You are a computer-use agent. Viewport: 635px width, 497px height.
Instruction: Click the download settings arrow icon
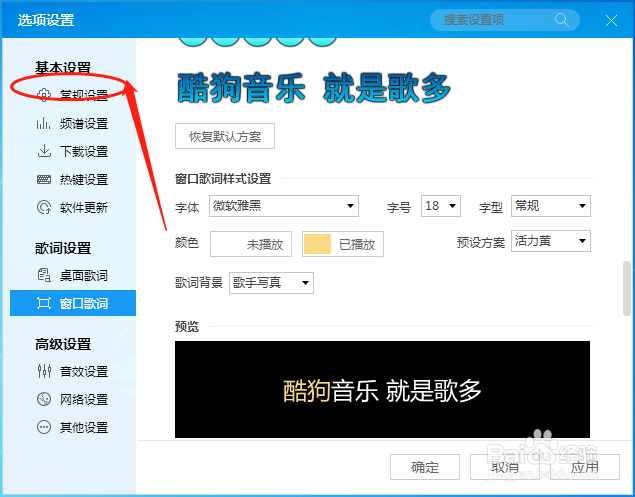pos(44,151)
